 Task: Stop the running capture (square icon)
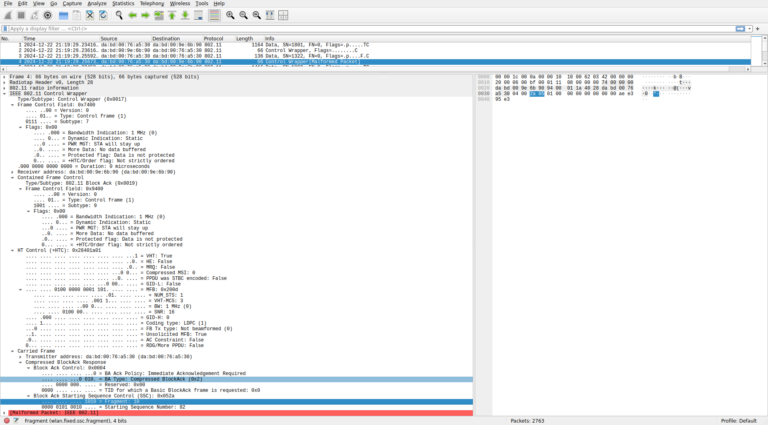tap(21, 15)
